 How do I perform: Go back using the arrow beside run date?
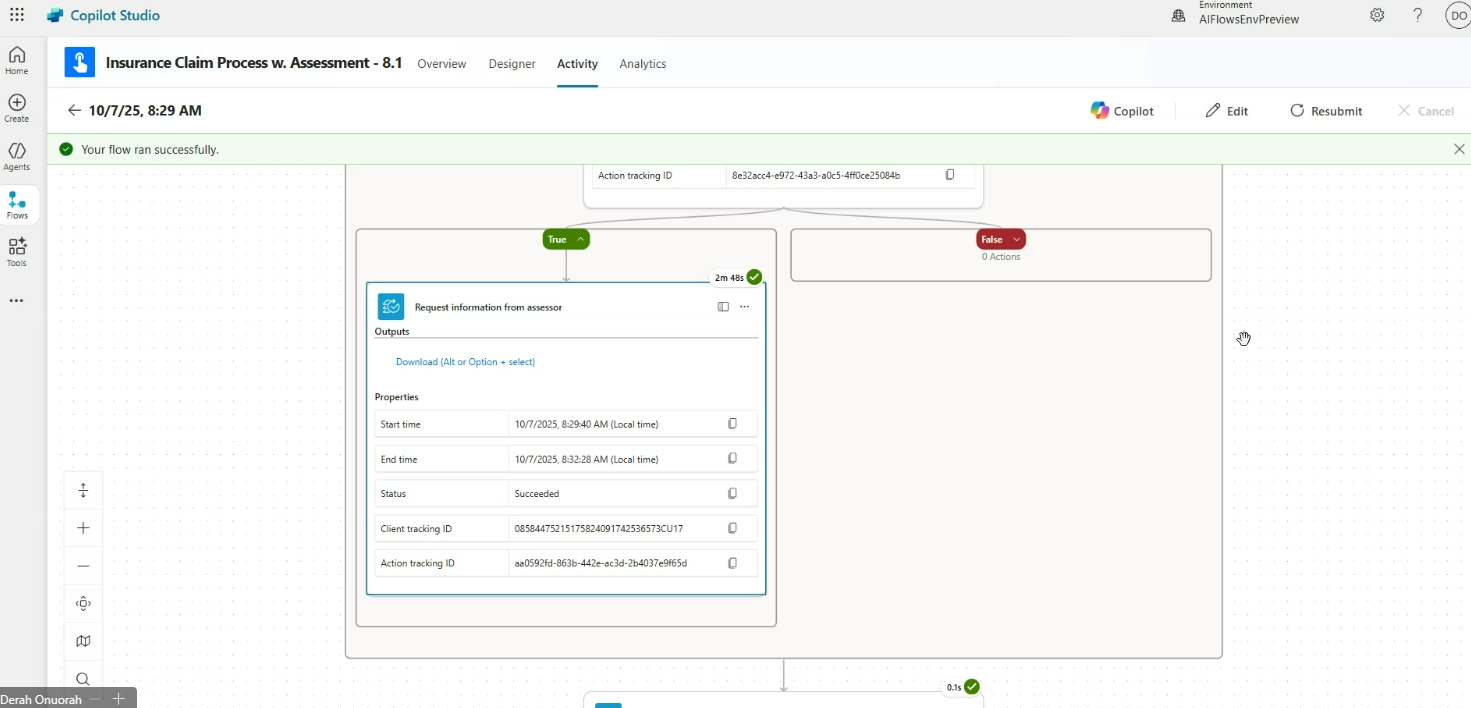[x=74, y=111]
